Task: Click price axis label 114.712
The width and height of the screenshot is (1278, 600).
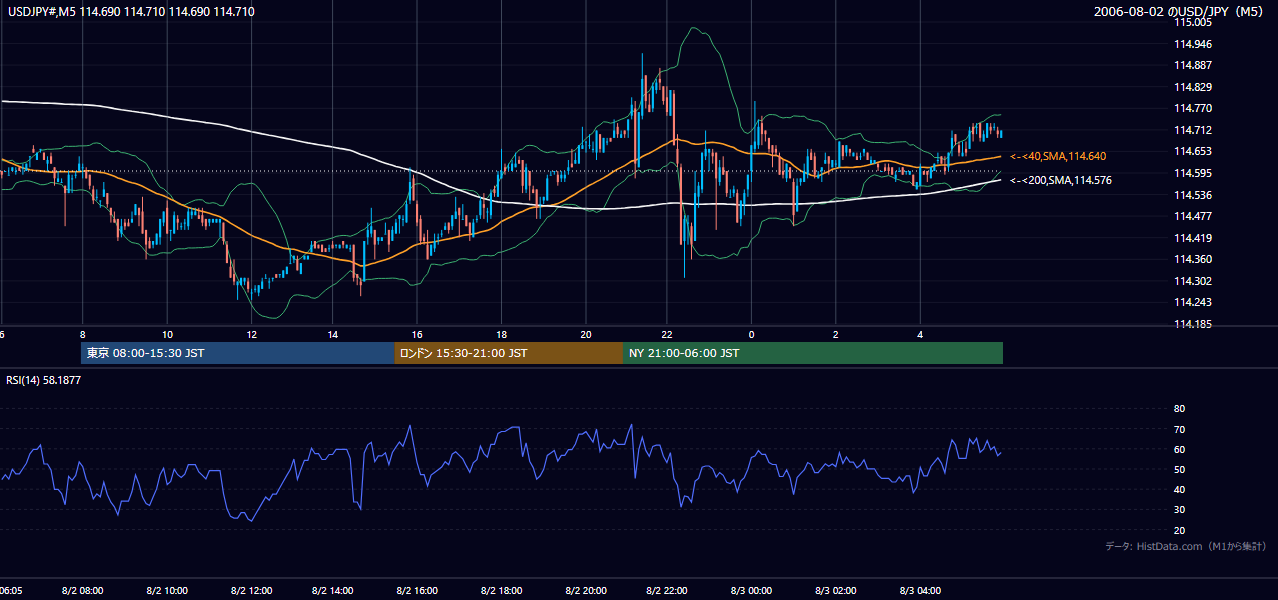Action: pyautogui.click(x=1194, y=130)
